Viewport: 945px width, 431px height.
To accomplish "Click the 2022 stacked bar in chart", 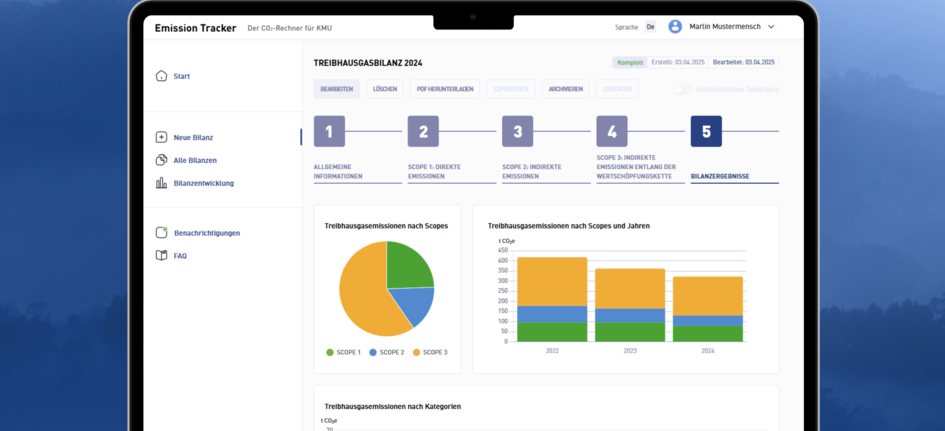I will click(x=552, y=299).
